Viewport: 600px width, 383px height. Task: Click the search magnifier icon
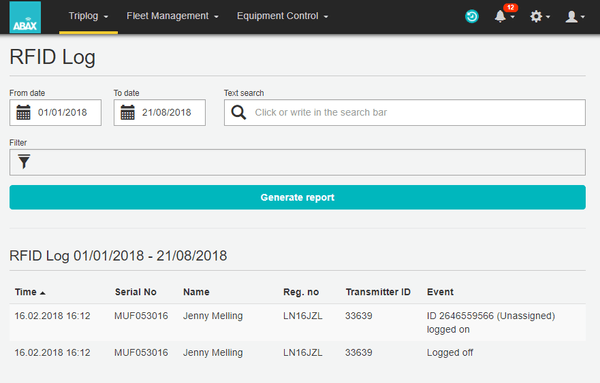(x=238, y=112)
